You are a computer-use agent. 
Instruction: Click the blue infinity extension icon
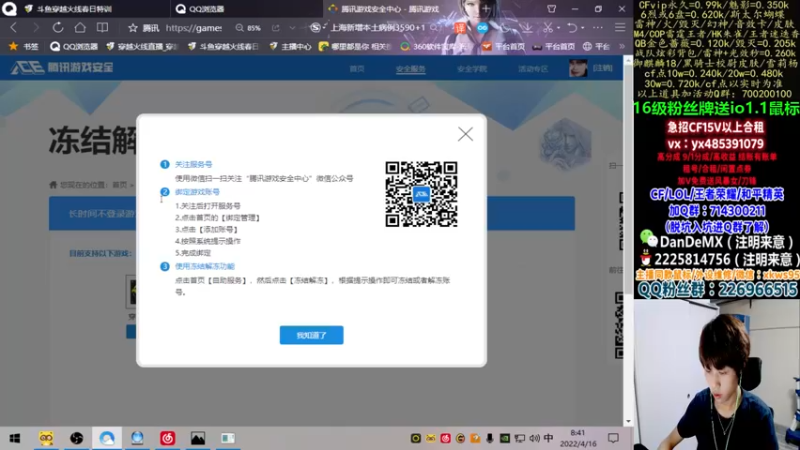[482, 28]
